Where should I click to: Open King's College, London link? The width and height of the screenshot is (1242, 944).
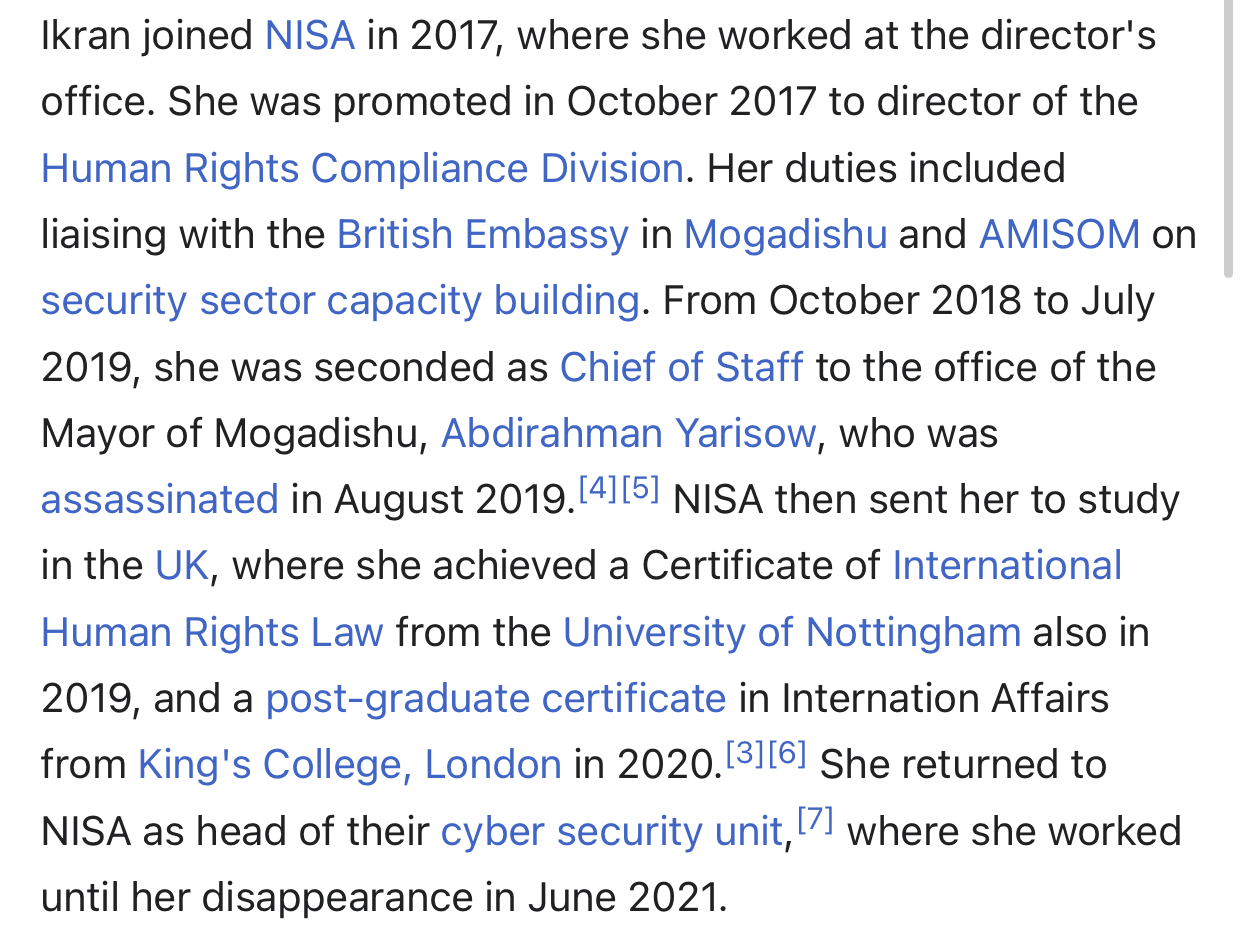[350, 765]
